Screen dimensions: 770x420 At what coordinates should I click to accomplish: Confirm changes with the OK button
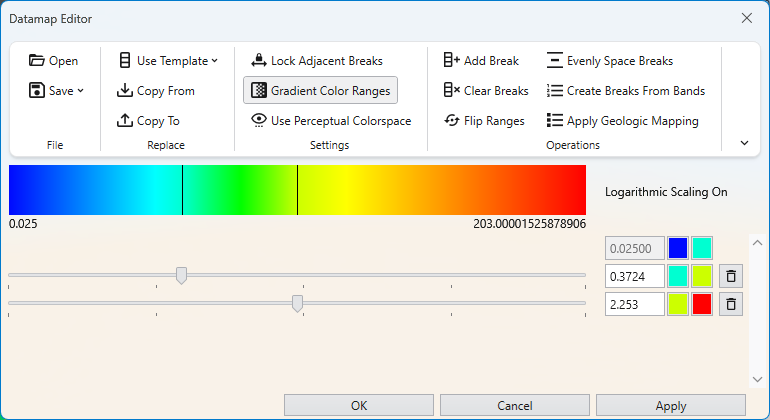358,406
